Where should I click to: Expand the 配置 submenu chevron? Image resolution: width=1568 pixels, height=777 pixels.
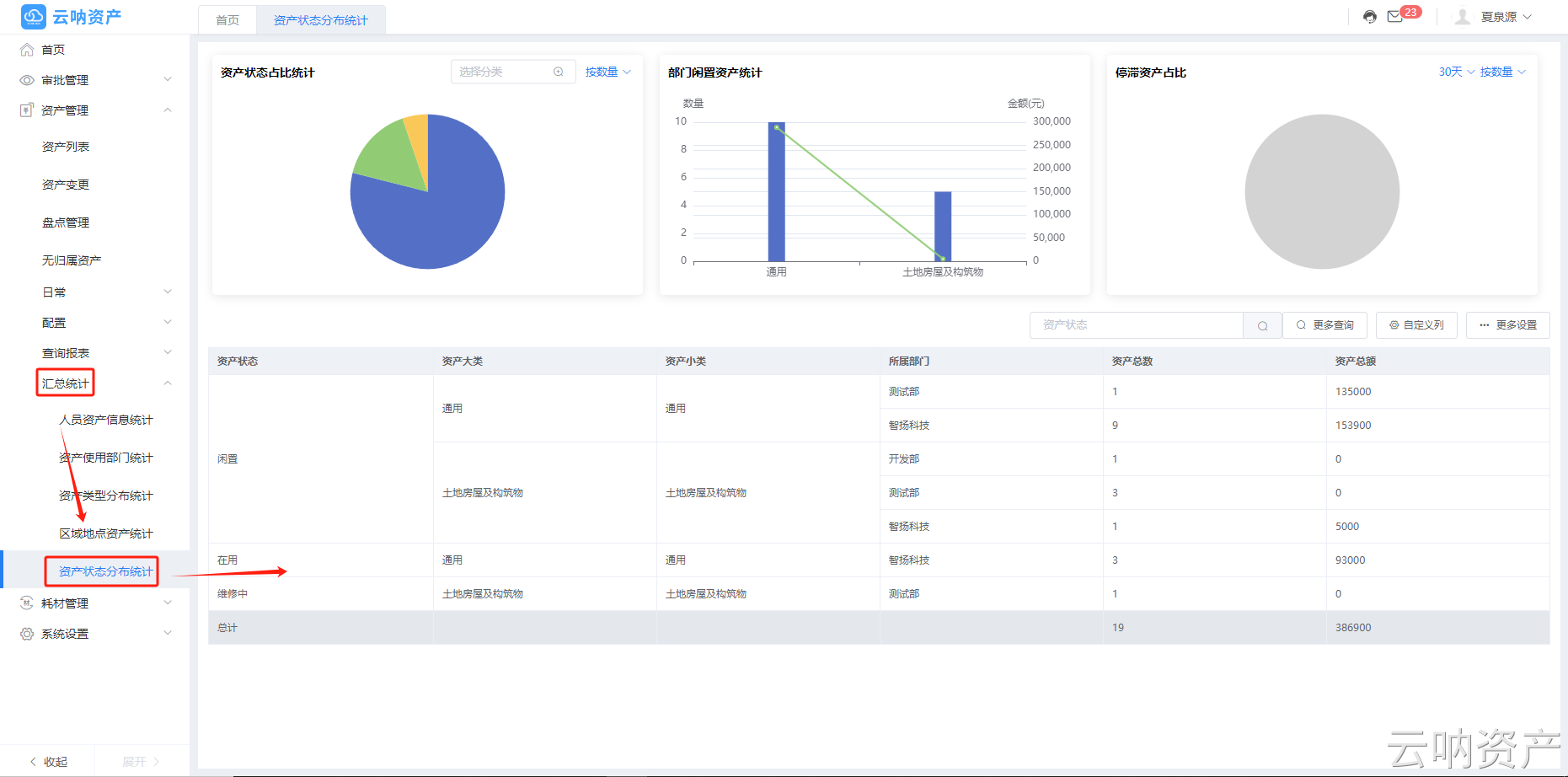click(168, 323)
